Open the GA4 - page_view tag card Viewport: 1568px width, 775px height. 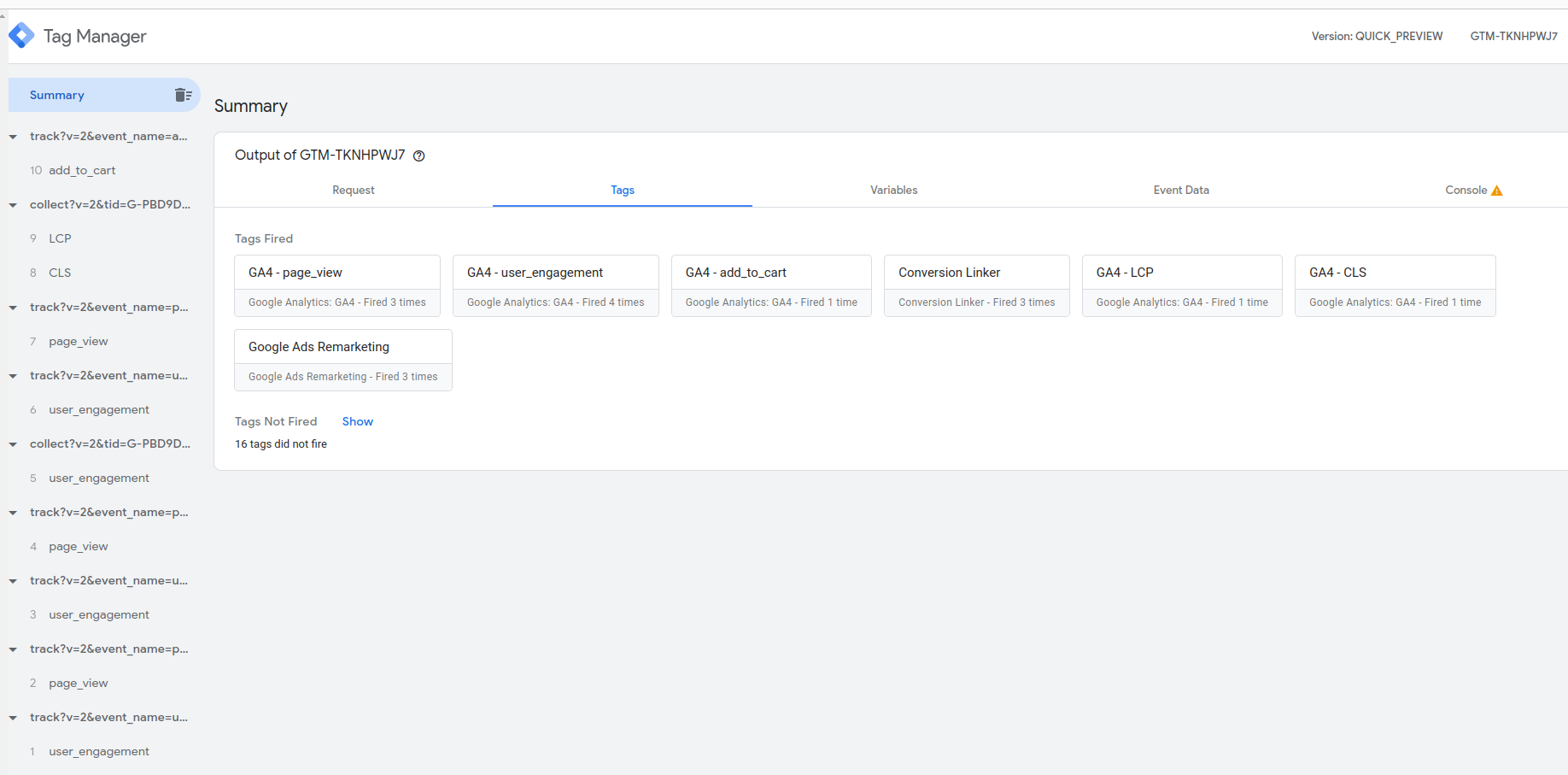pos(336,285)
